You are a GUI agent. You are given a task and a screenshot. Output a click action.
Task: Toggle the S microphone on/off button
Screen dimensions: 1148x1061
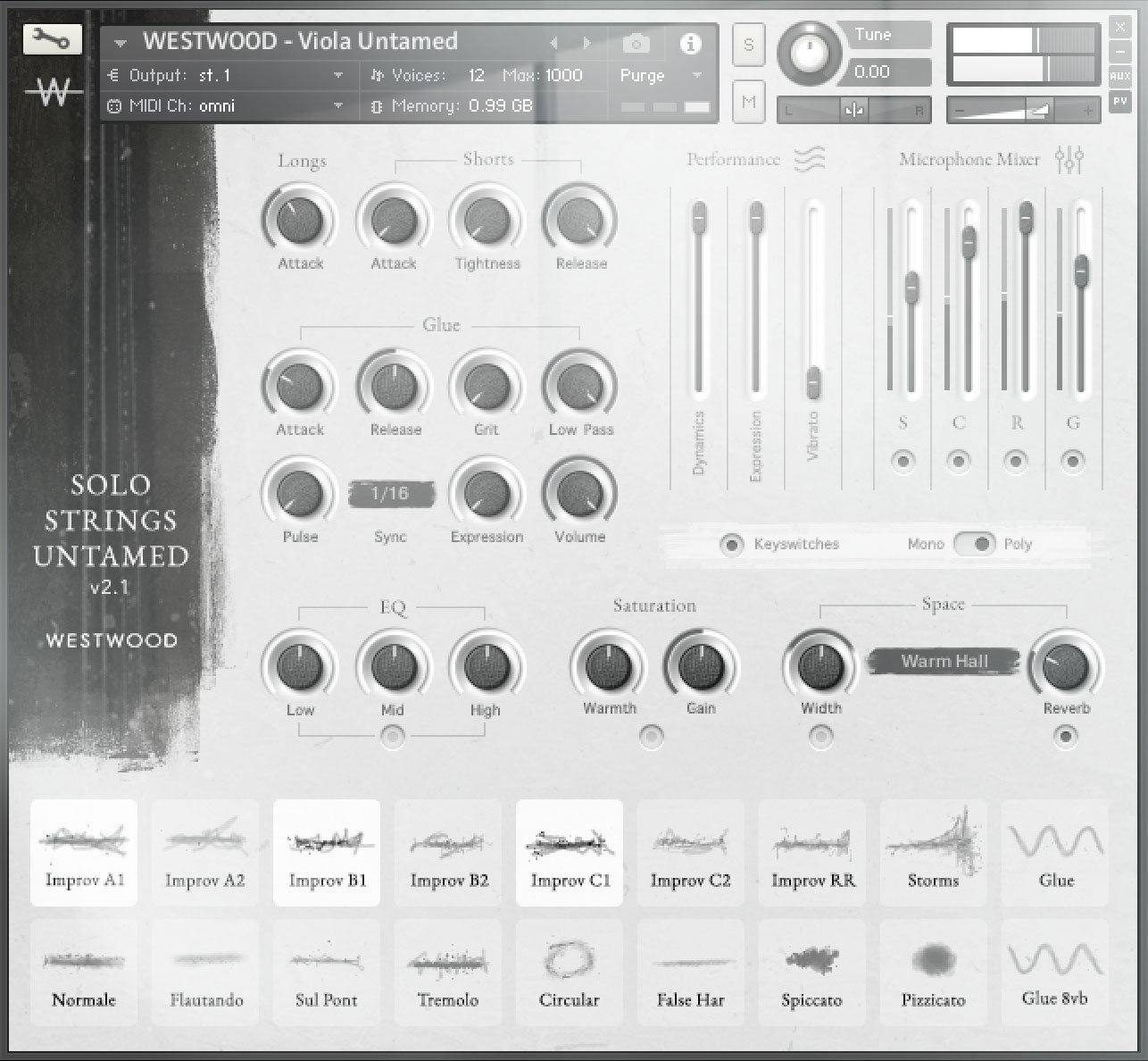pos(903,462)
